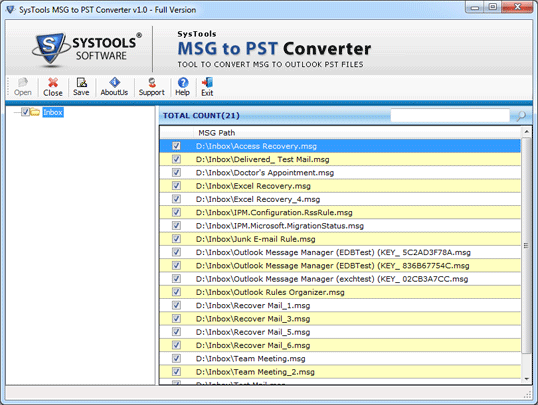Click the Save toolbar icon
Screen dimensions: 538x405
point(81,82)
